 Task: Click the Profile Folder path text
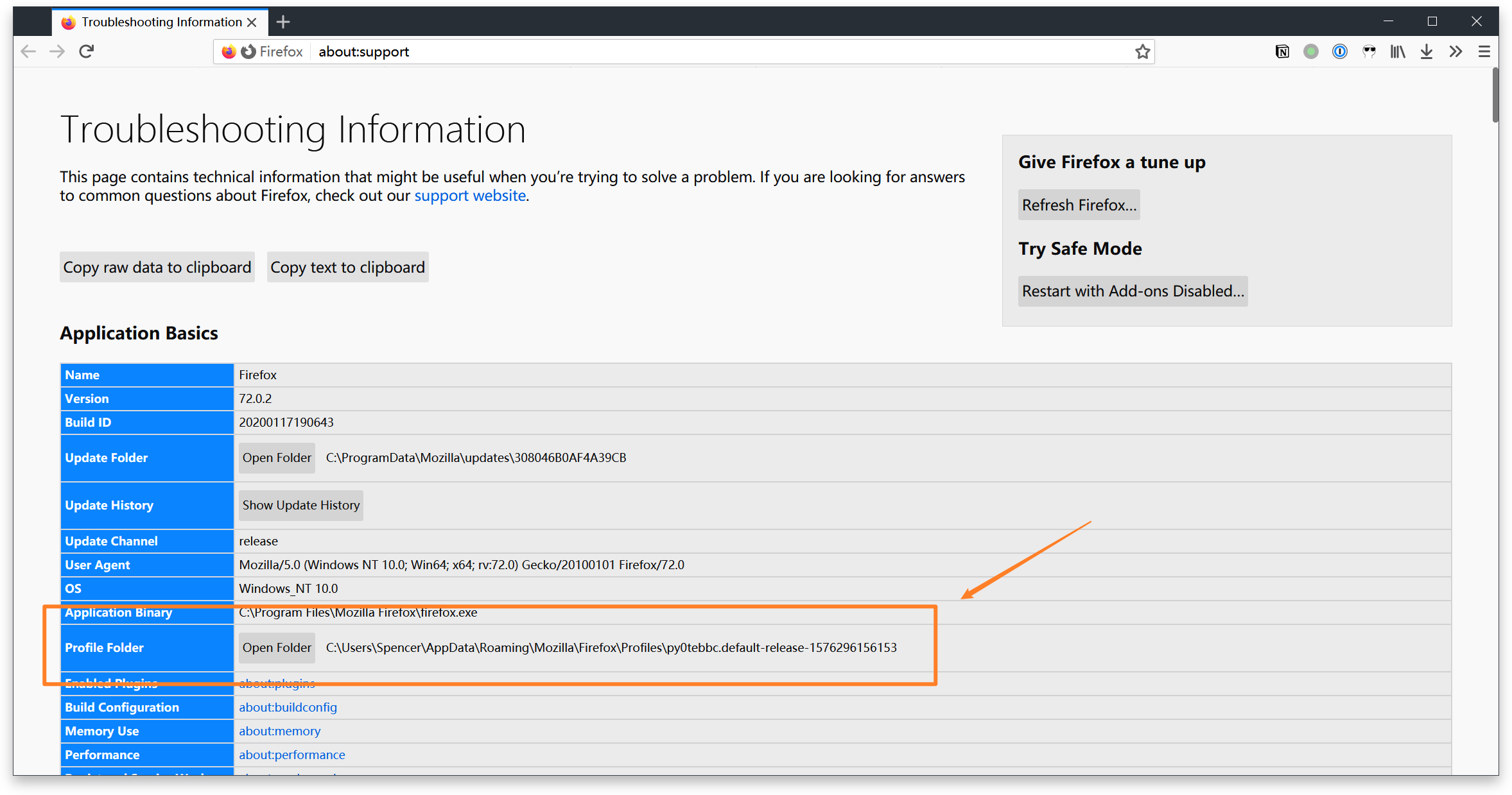[611, 648]
